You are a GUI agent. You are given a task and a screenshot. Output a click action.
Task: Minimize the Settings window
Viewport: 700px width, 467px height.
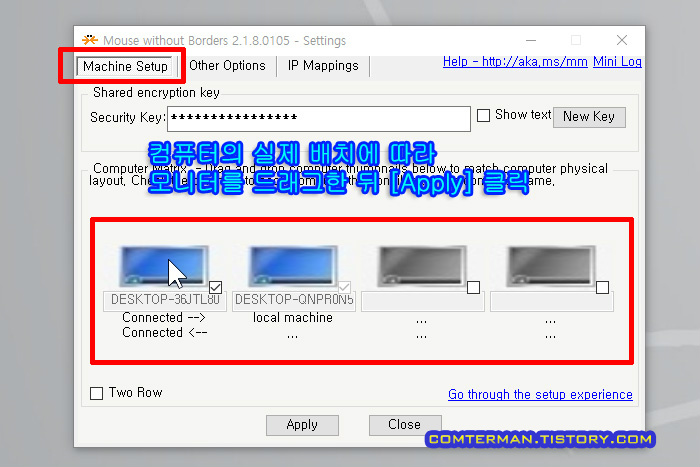pos(531,41)
